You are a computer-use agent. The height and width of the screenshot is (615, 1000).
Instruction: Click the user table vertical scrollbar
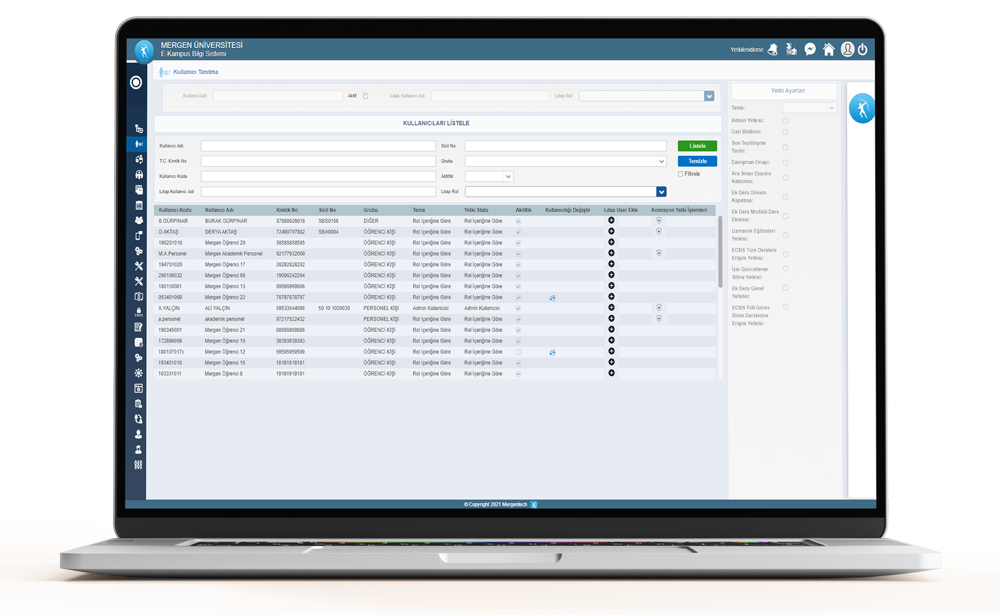719,250
